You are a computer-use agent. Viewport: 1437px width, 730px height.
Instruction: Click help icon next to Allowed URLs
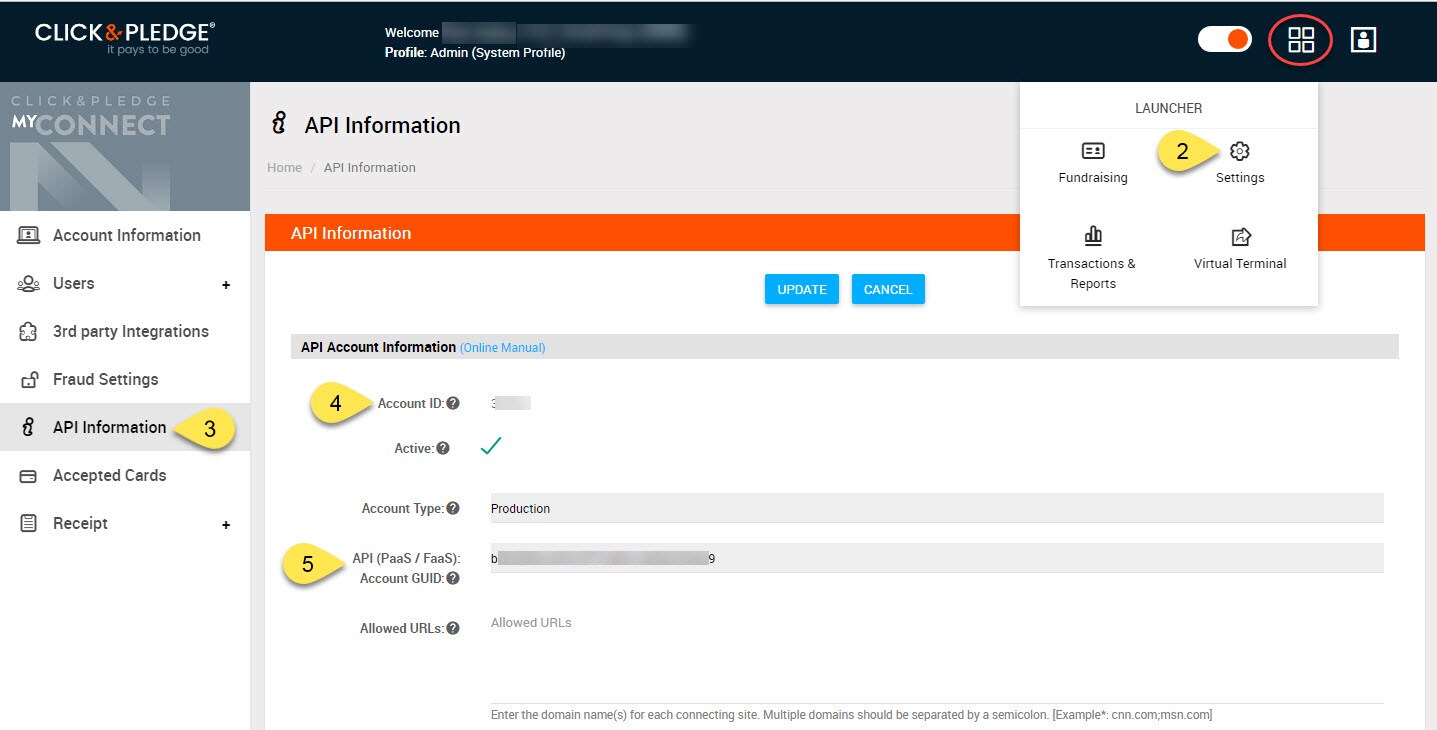pos(453,628)
